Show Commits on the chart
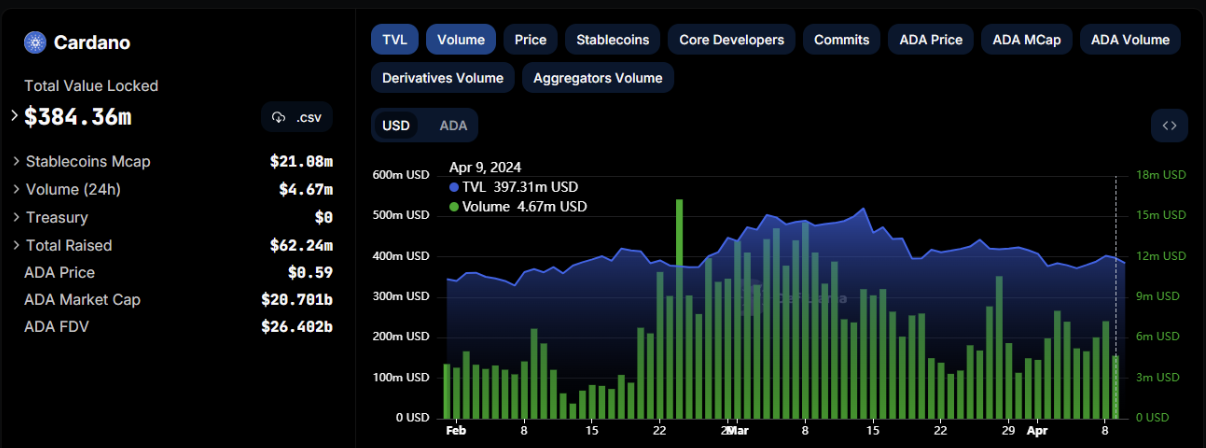 [x=841, y=40]
